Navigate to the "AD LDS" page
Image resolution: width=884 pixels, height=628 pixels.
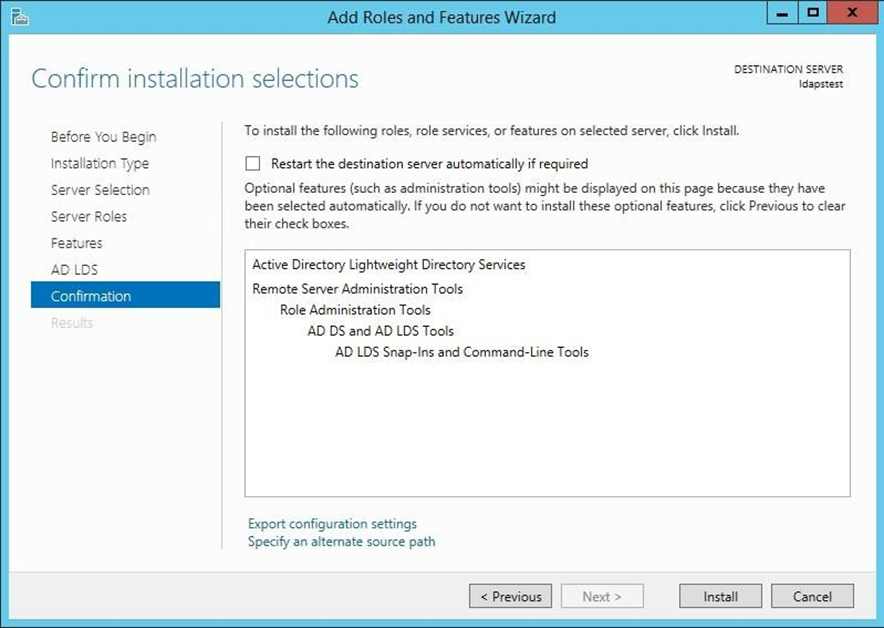[x=73, y=269]
